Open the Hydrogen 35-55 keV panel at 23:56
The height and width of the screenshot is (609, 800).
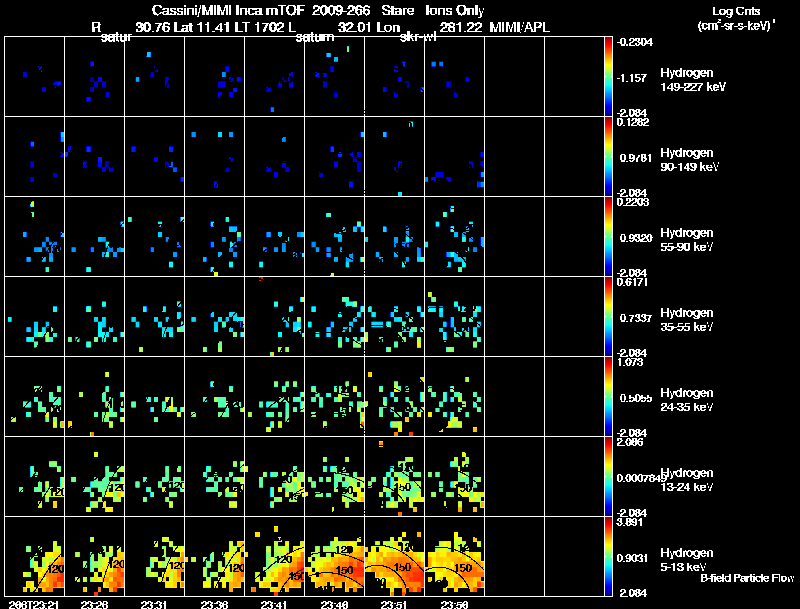[x=455, y=316]
